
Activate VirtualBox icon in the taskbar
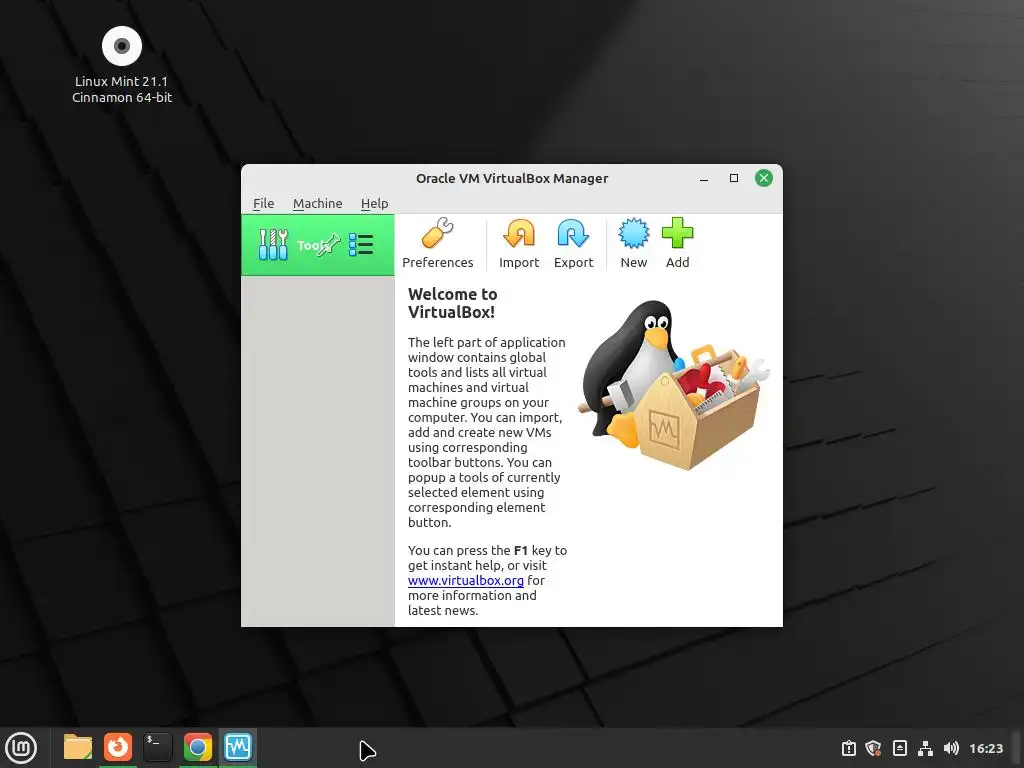pos(238,747)
